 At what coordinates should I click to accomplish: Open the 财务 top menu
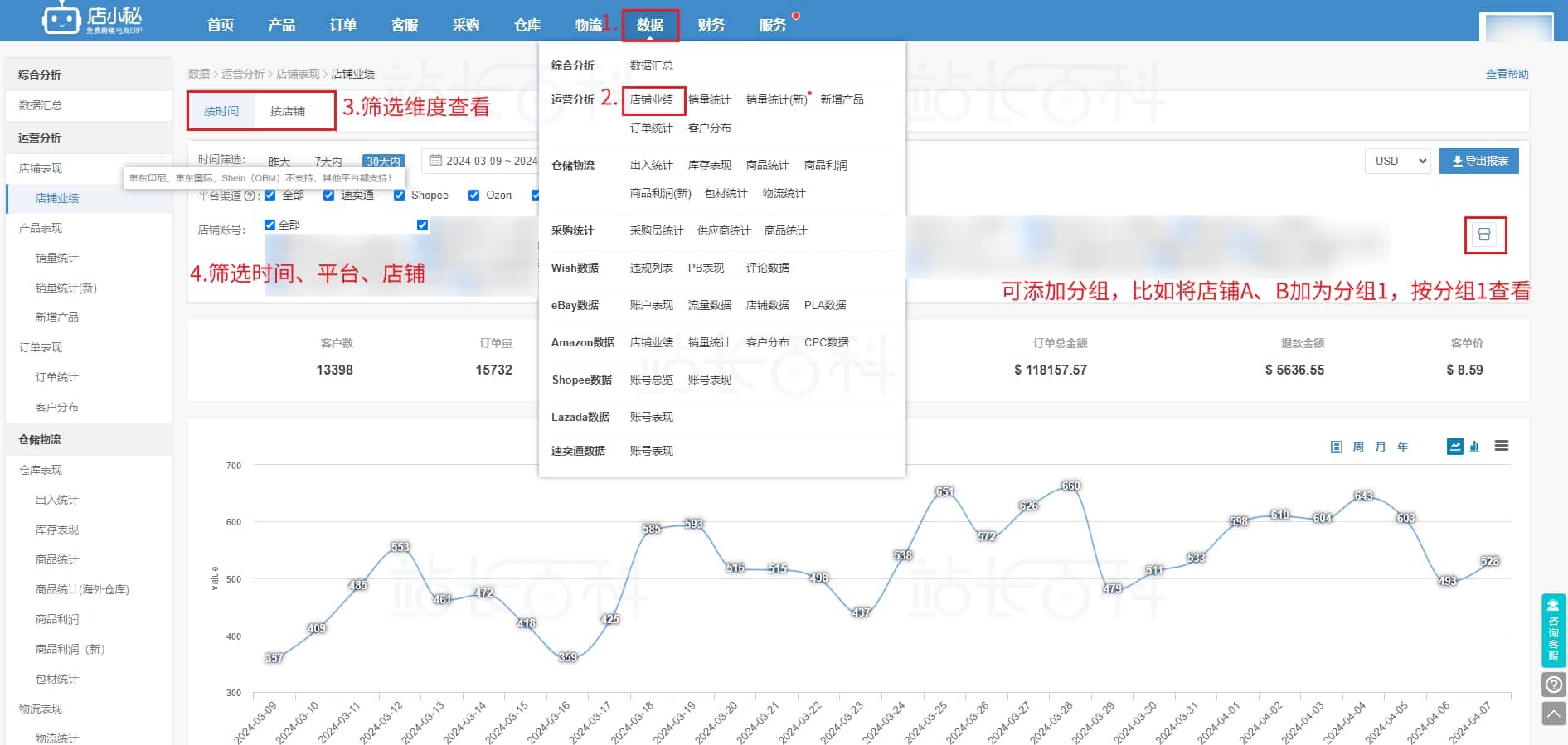tap(711, 25)
